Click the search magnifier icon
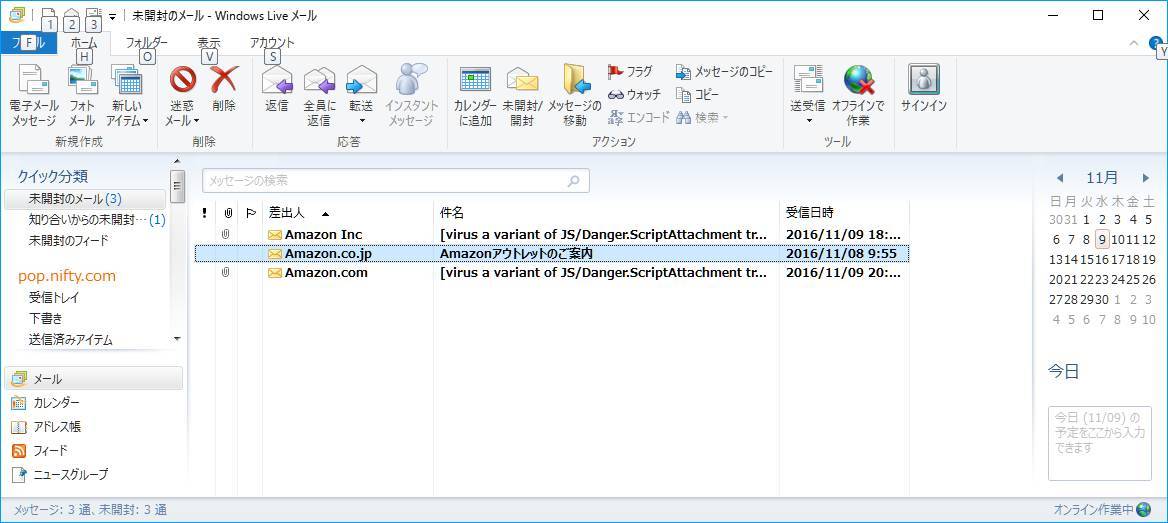The width and height of the screenshot is (1168, 523). pyautogui.click(x=574, y=180)
